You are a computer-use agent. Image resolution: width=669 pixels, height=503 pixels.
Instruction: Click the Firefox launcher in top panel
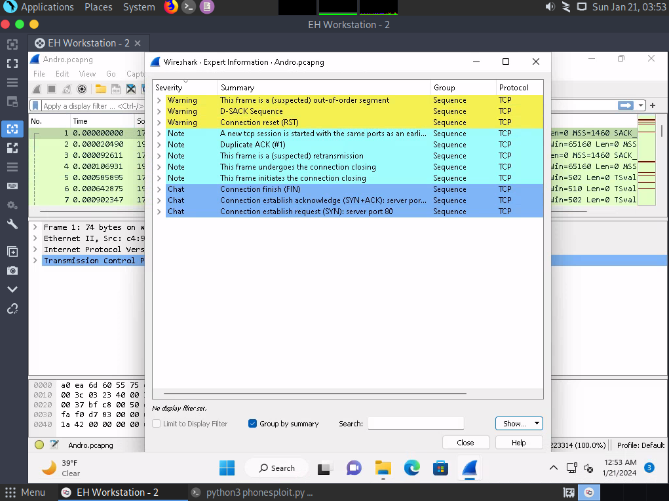pyautogui.click(x=170, y=7)
